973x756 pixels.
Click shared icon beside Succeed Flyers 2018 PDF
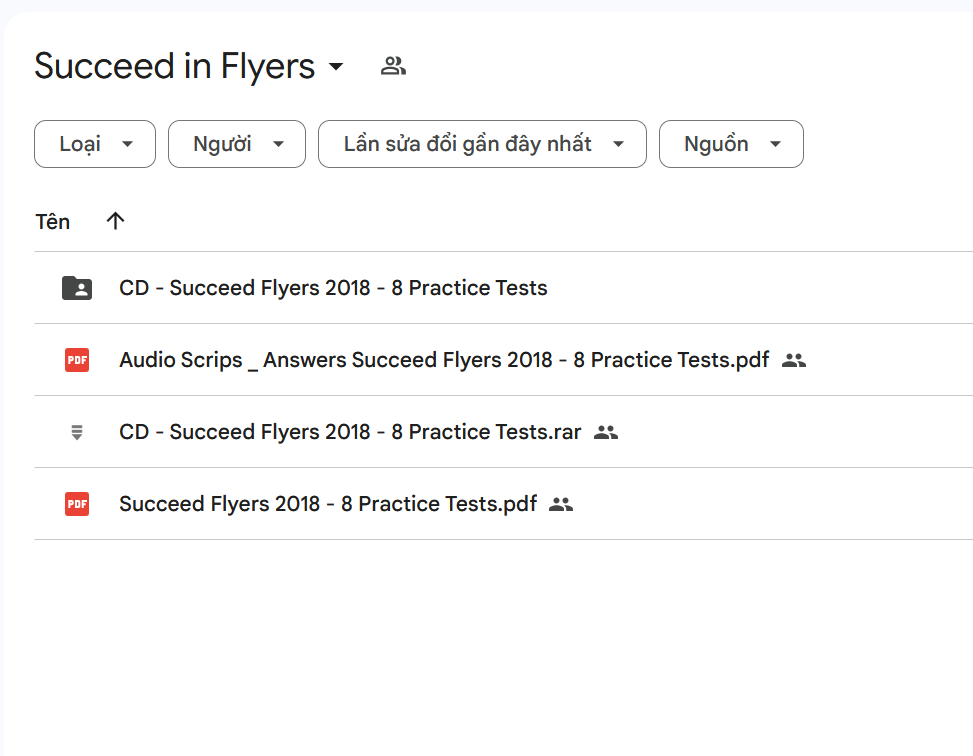(x=562, y=504)
